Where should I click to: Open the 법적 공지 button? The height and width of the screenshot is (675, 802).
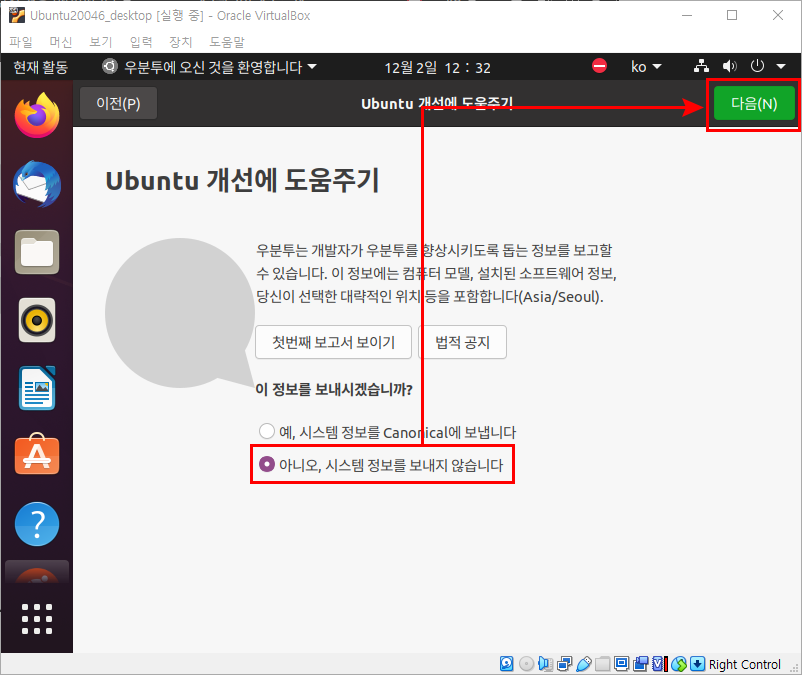(x=462, y=342)
